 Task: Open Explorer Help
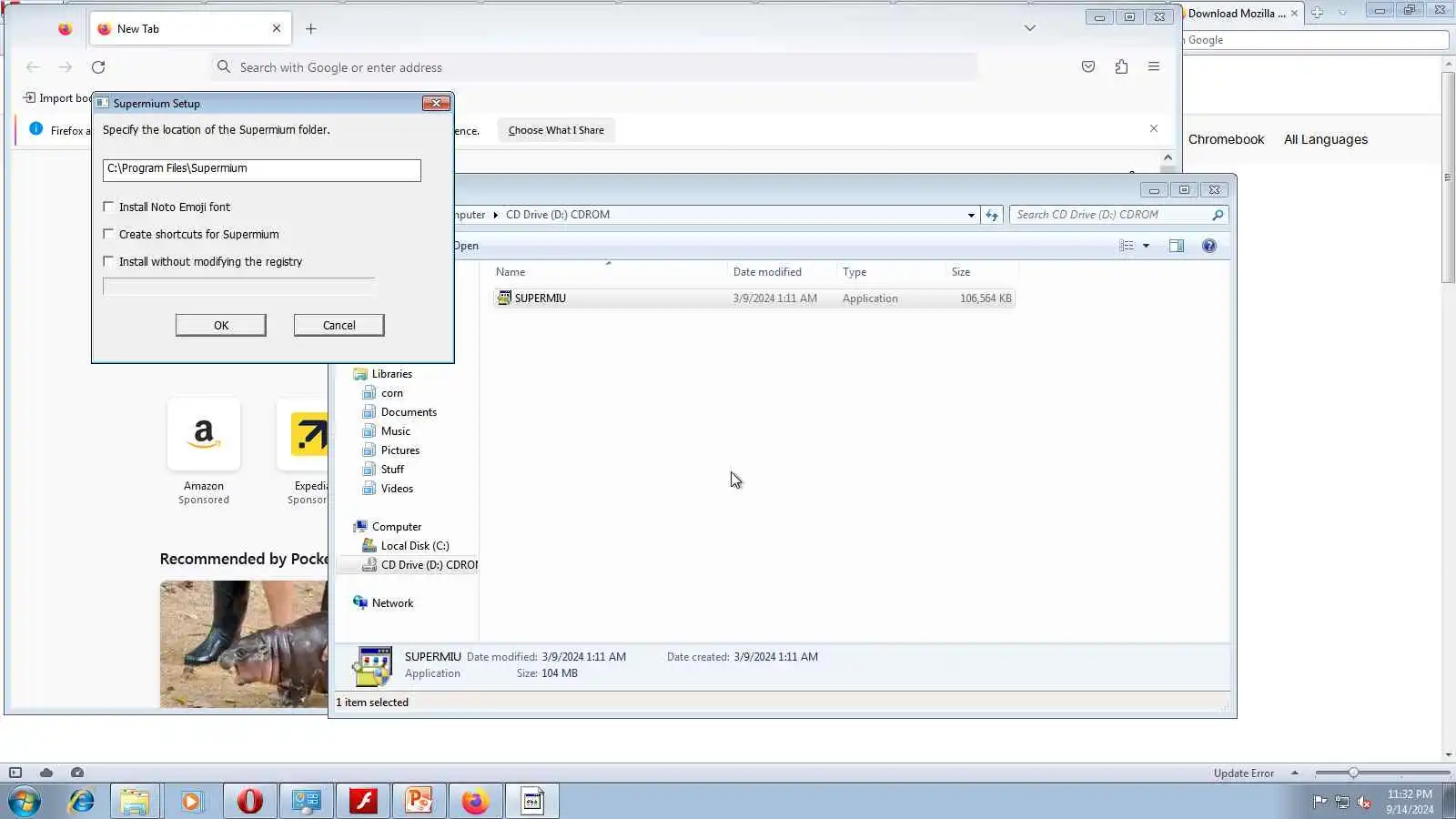pyautogui.click(x=1209, y=246)
